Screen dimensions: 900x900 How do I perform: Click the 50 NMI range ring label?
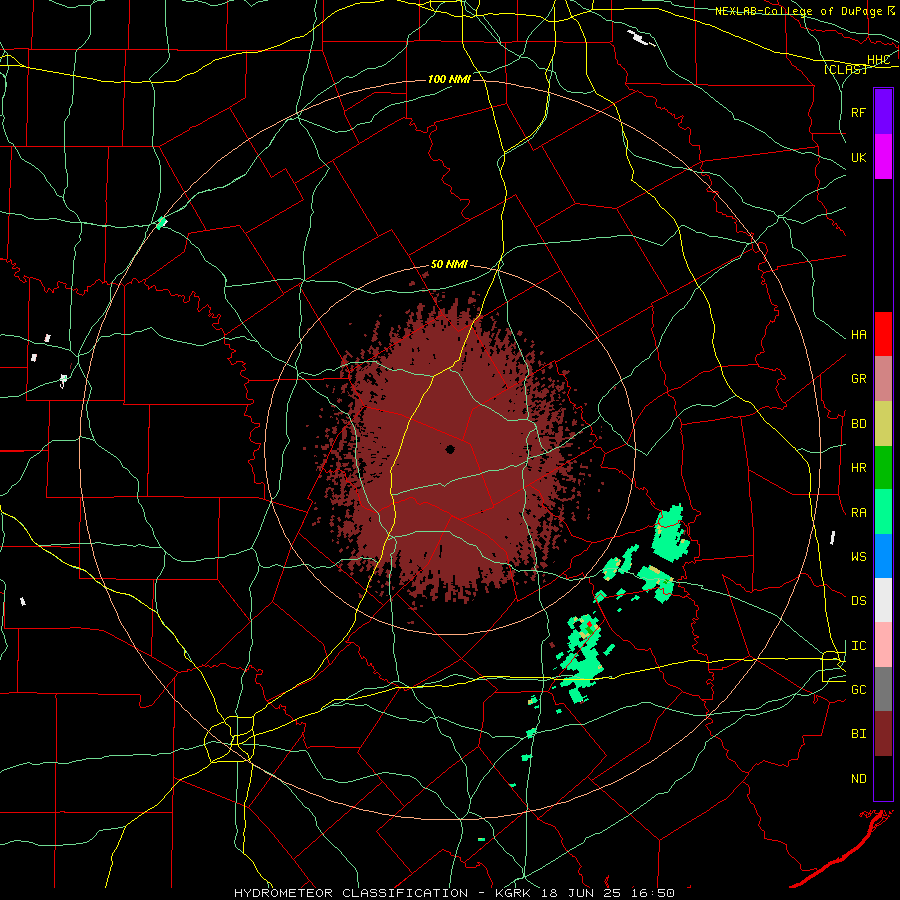tap(449, 264)
